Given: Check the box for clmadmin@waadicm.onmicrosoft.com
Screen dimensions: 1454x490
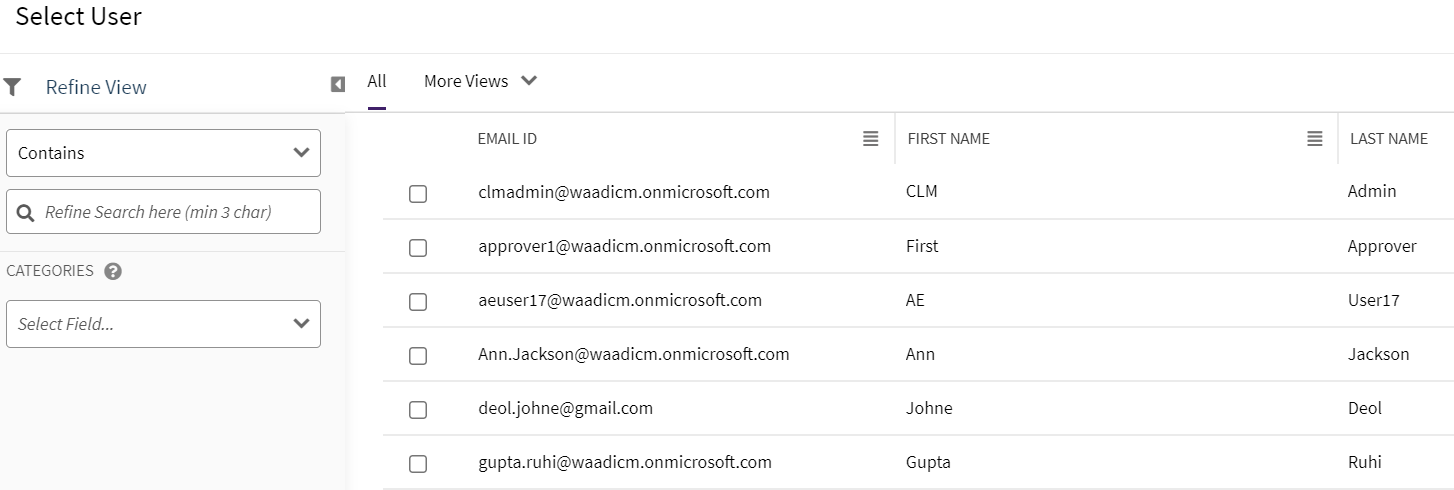Looking at the screenshot, I should (418, 194).
